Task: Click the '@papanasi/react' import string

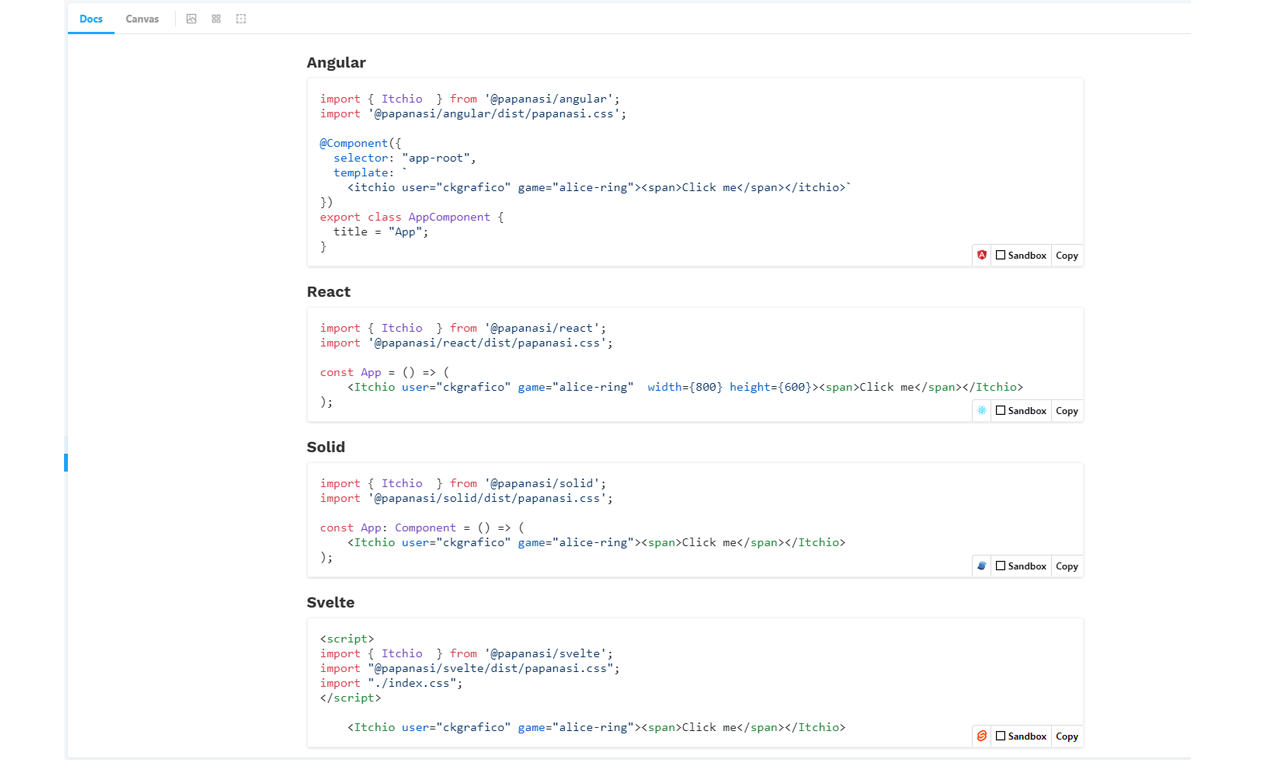Action: [542, 328]
